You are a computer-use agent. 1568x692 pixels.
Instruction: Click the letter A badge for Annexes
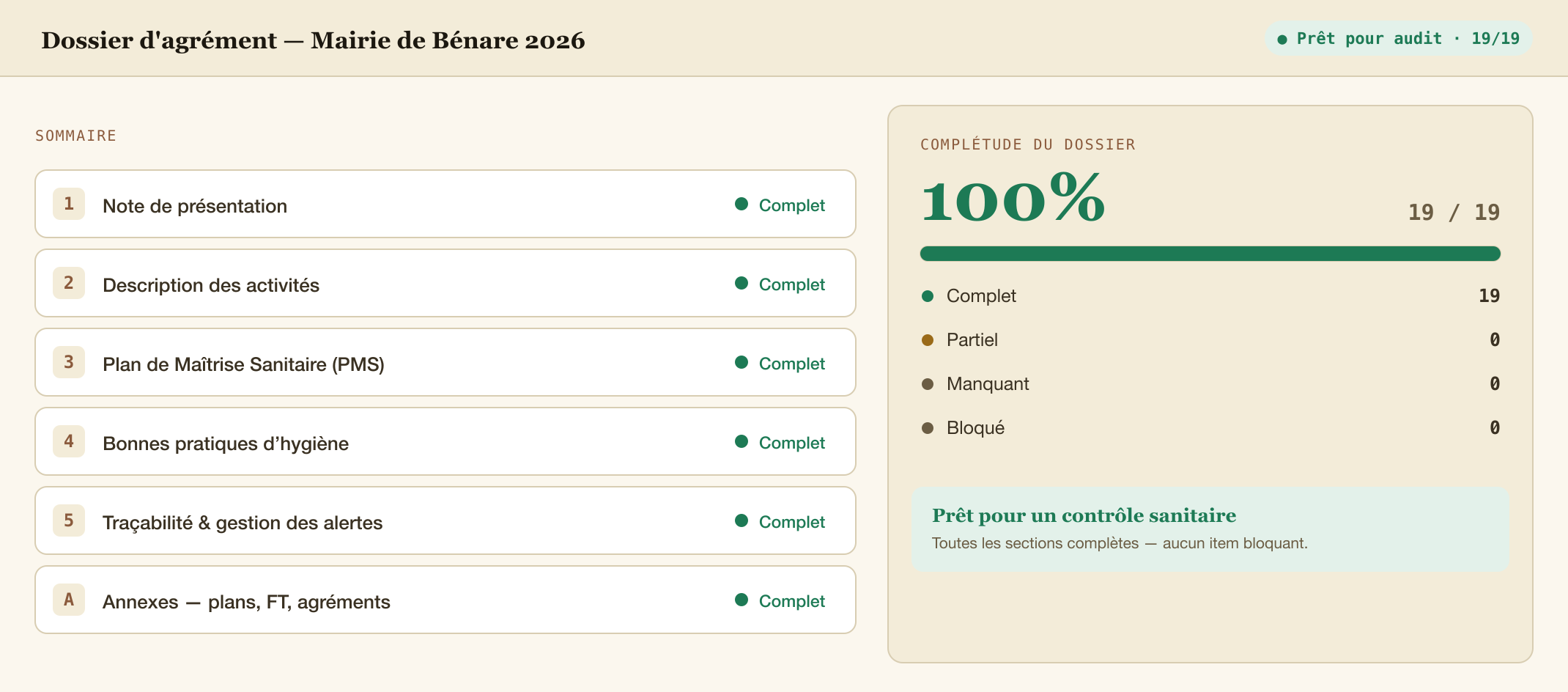[69, 600]
